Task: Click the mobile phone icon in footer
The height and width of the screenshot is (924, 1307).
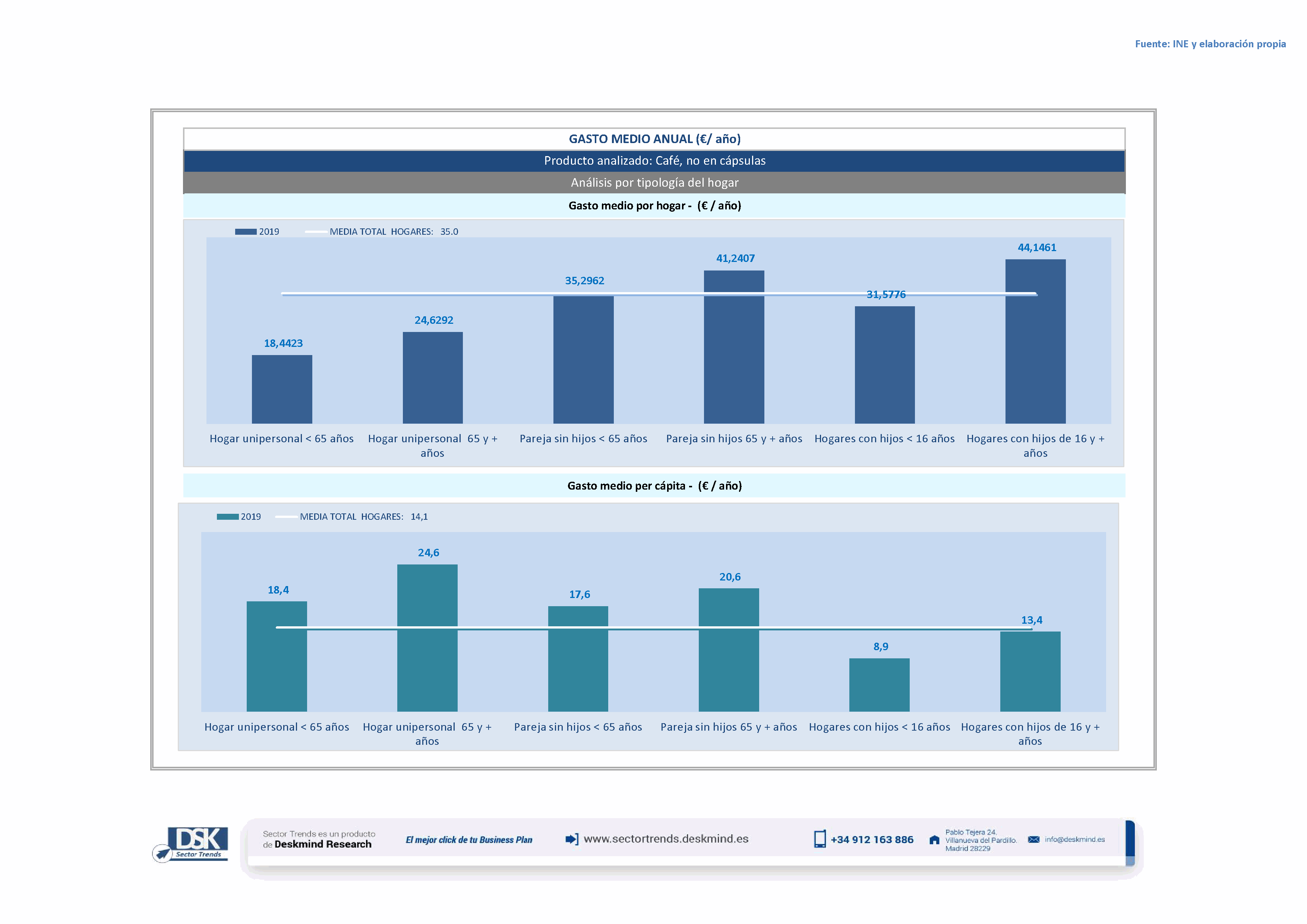Action: 819,839
